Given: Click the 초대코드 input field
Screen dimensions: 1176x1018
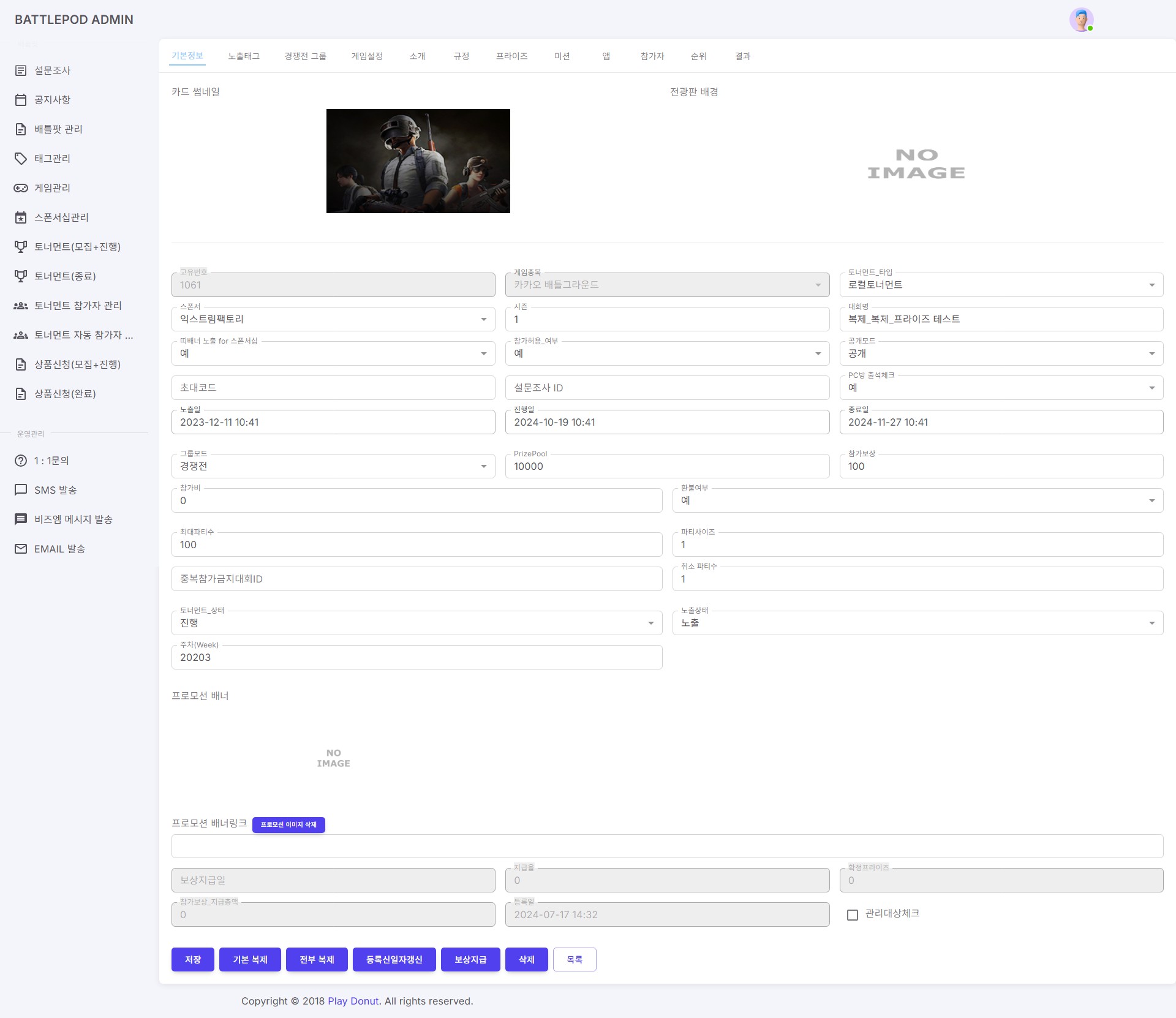Looking at the screenshot, I should [333, 387].
